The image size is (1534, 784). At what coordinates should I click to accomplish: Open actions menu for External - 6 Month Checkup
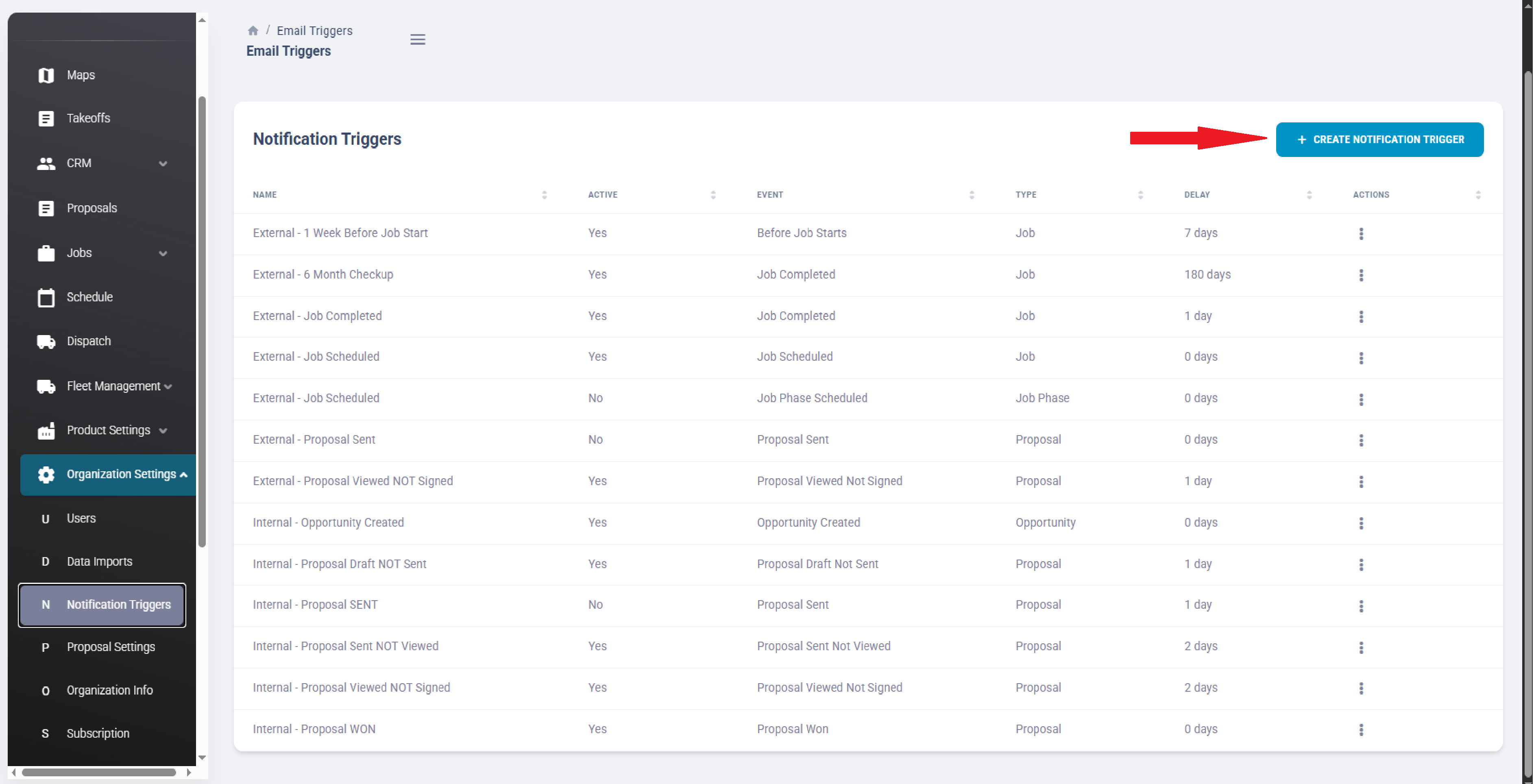[x=1361, y=275]
